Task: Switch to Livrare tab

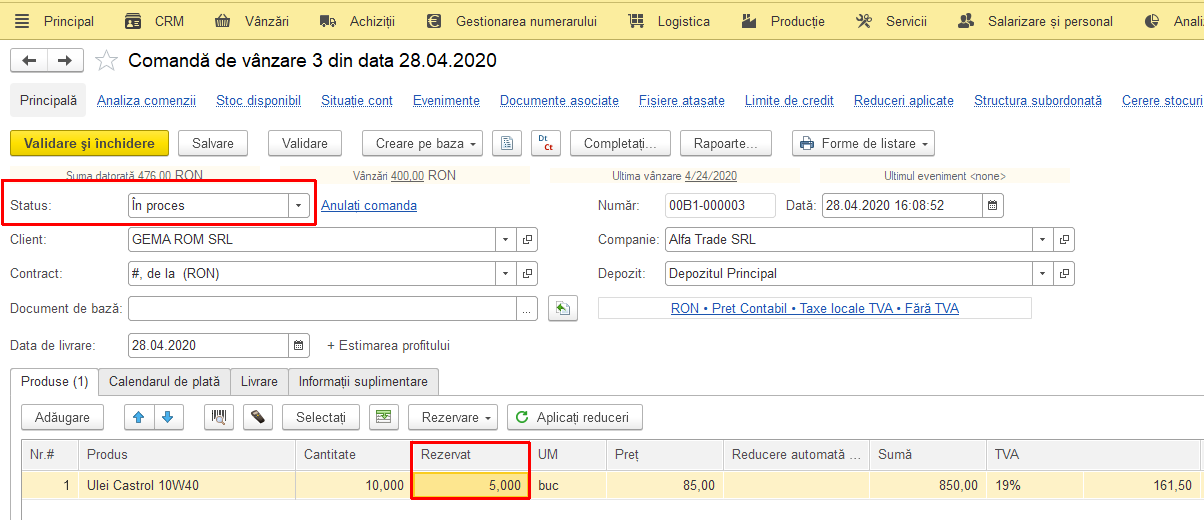Action: tap(259, 381)
